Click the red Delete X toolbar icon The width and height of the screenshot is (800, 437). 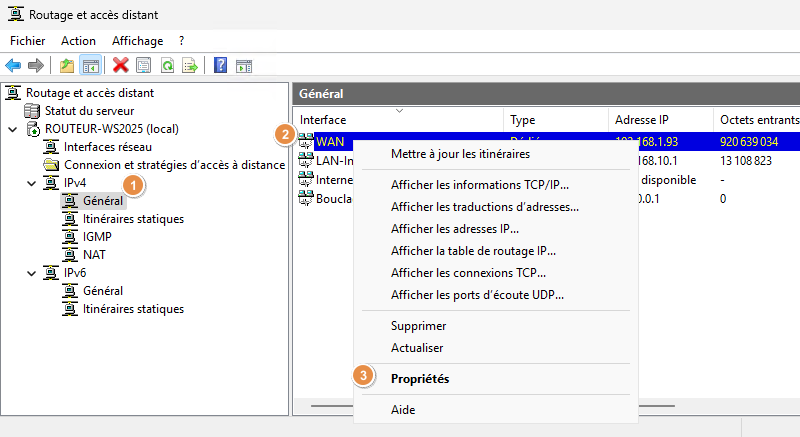(x=120, y=65)
